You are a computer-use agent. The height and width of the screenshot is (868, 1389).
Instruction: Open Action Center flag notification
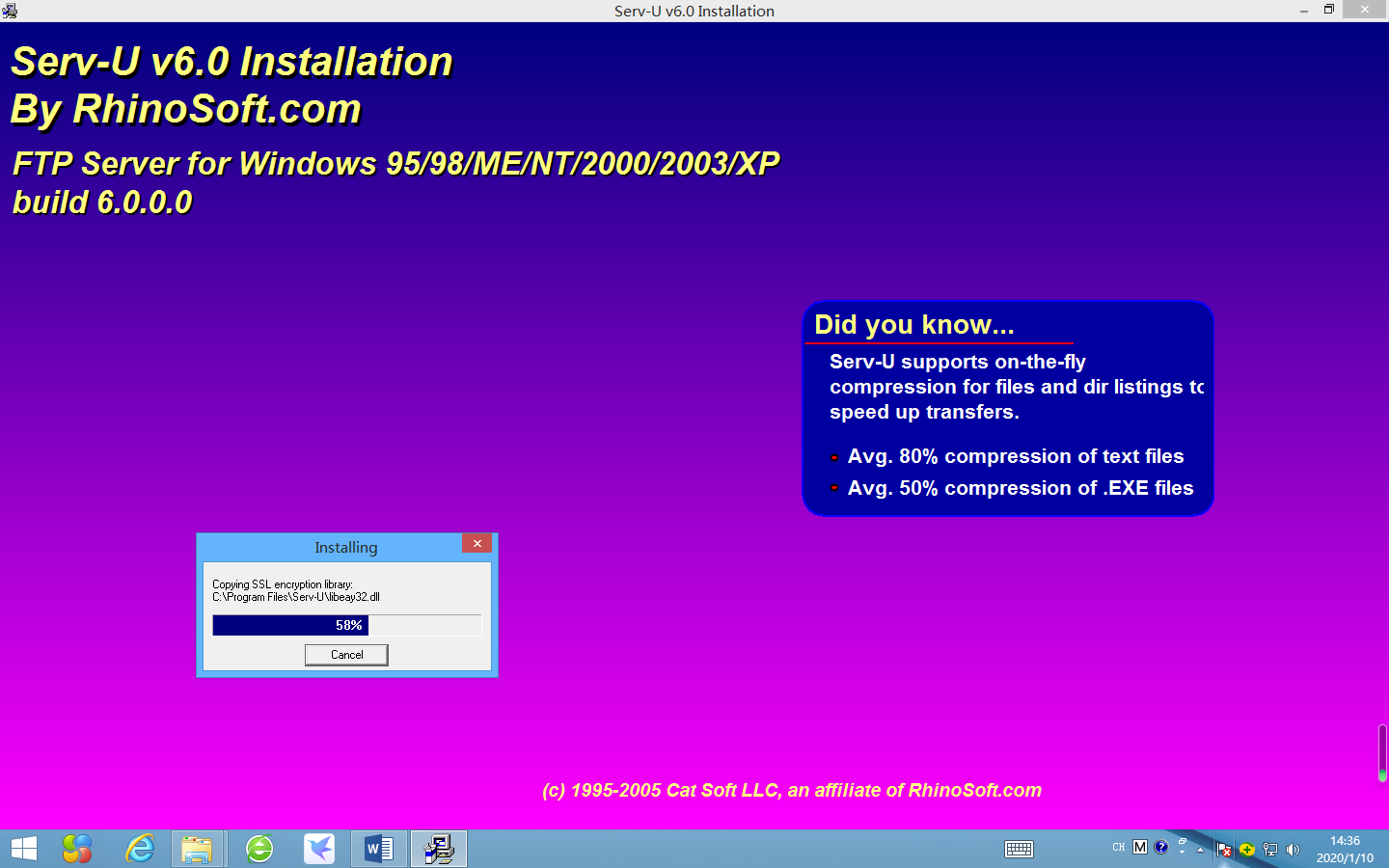1224,850
